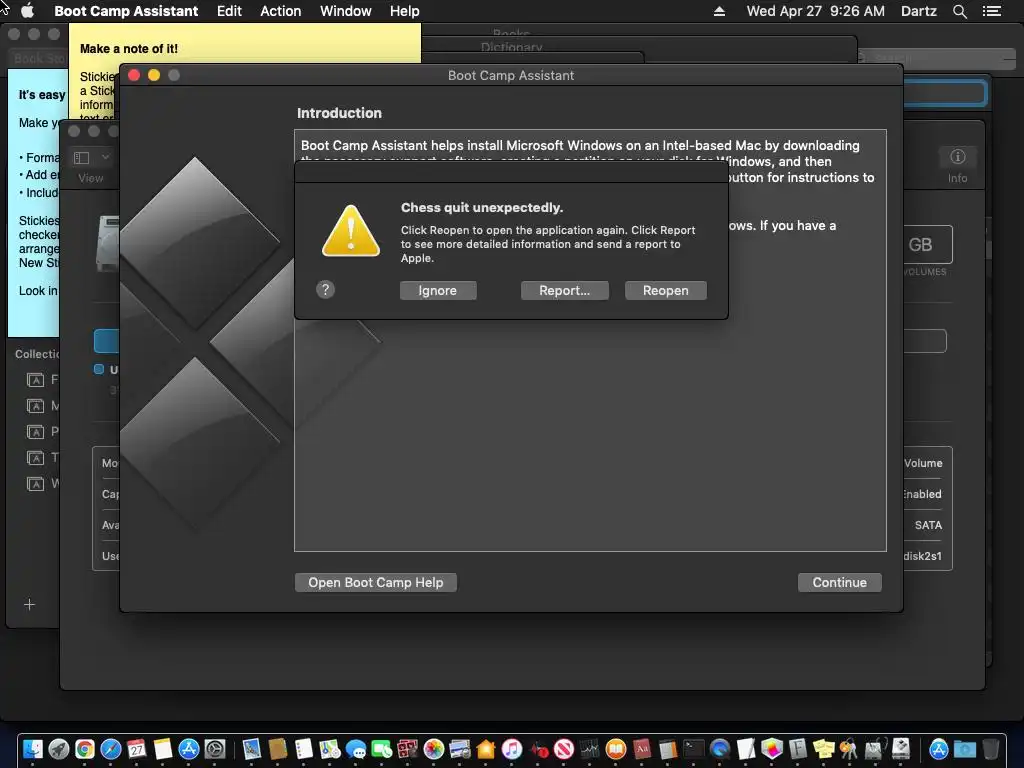Open Spotlight search magnifier

(959, 11)
